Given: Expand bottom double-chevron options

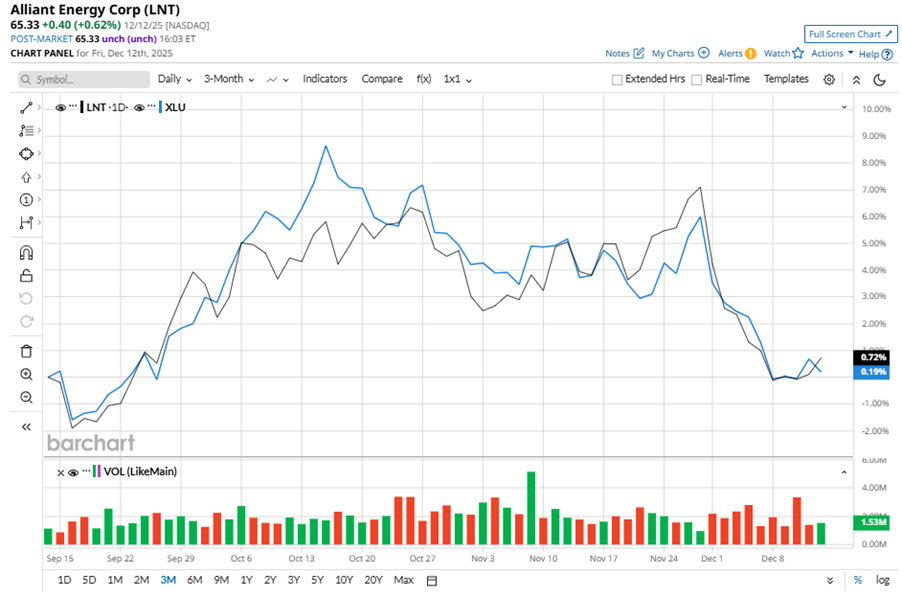Looking at the screenshot, I should click(x=830, y=581).
